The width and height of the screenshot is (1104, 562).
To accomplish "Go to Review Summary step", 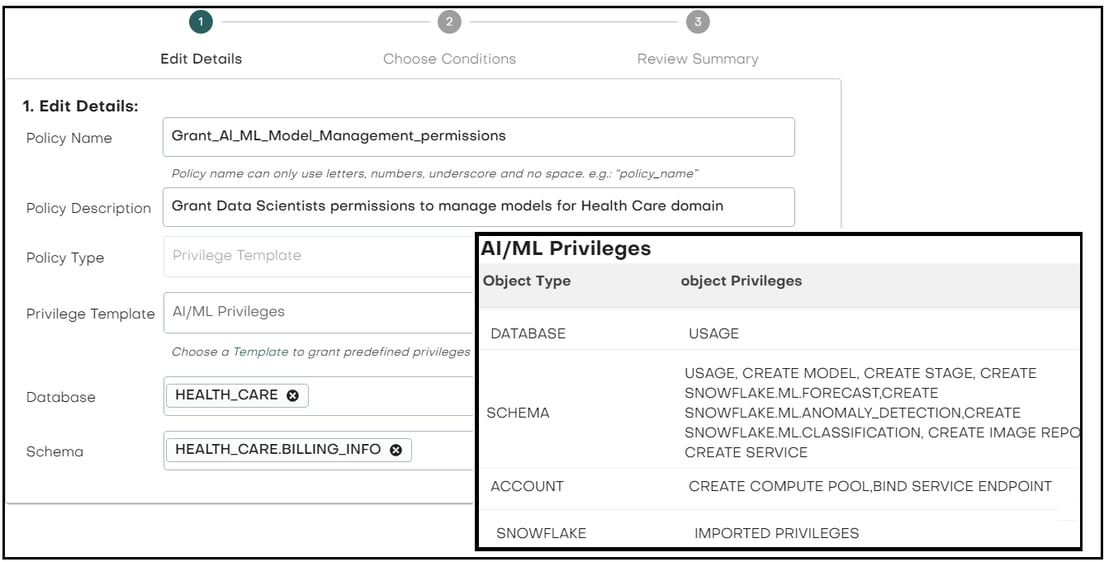I will point(698,59).
